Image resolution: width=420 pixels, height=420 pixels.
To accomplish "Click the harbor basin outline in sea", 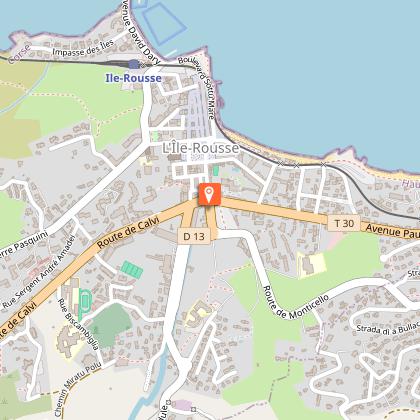I will point(164,24).
